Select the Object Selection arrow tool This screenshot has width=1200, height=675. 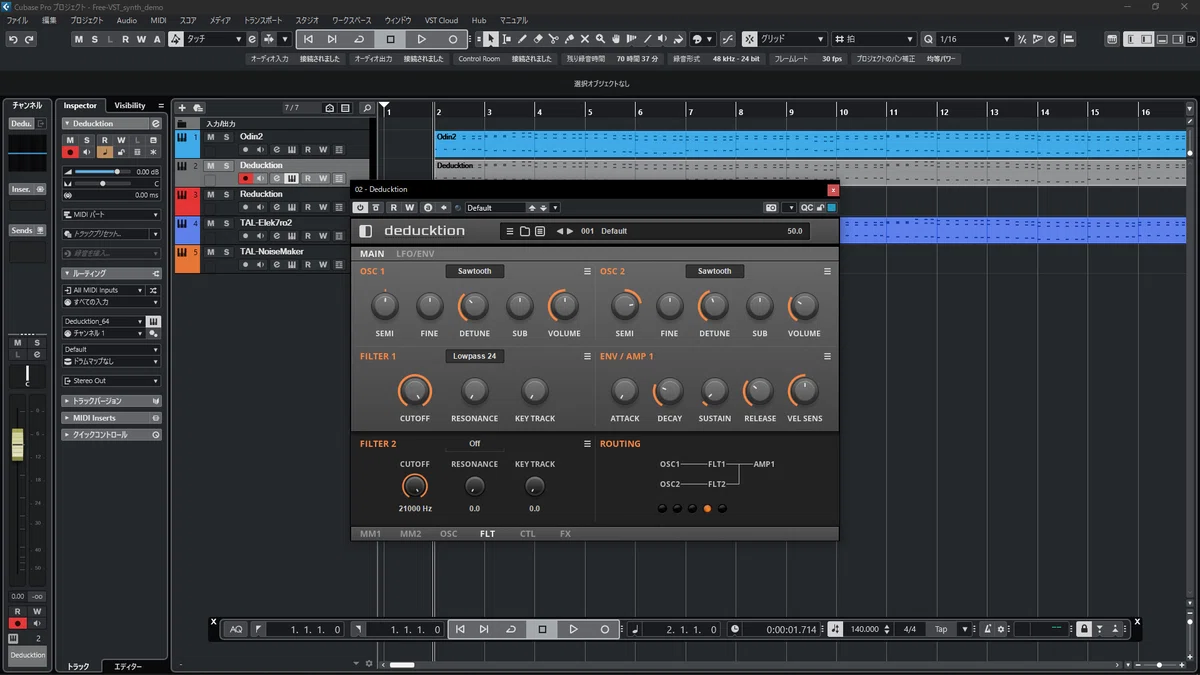(x=491, y=39)
